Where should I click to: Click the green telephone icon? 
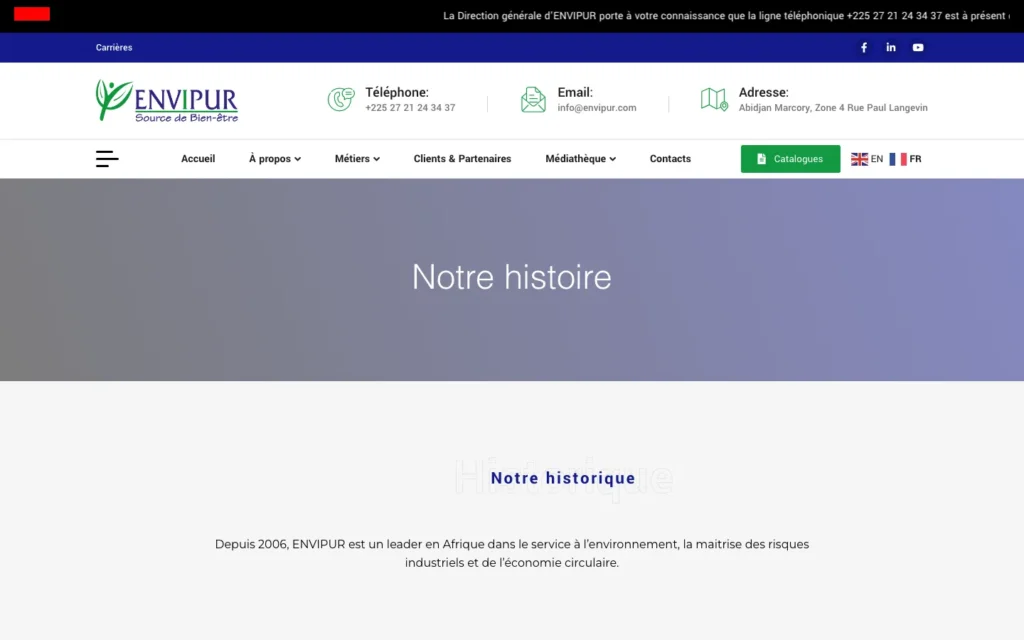click(x=341, y=99)
